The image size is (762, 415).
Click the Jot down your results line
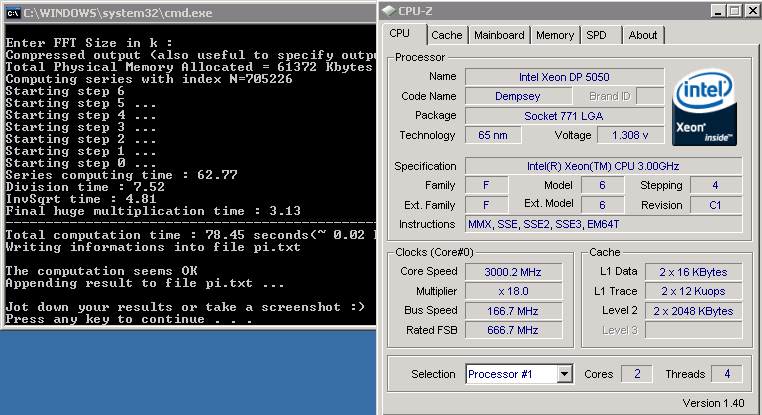click(185, 307)
